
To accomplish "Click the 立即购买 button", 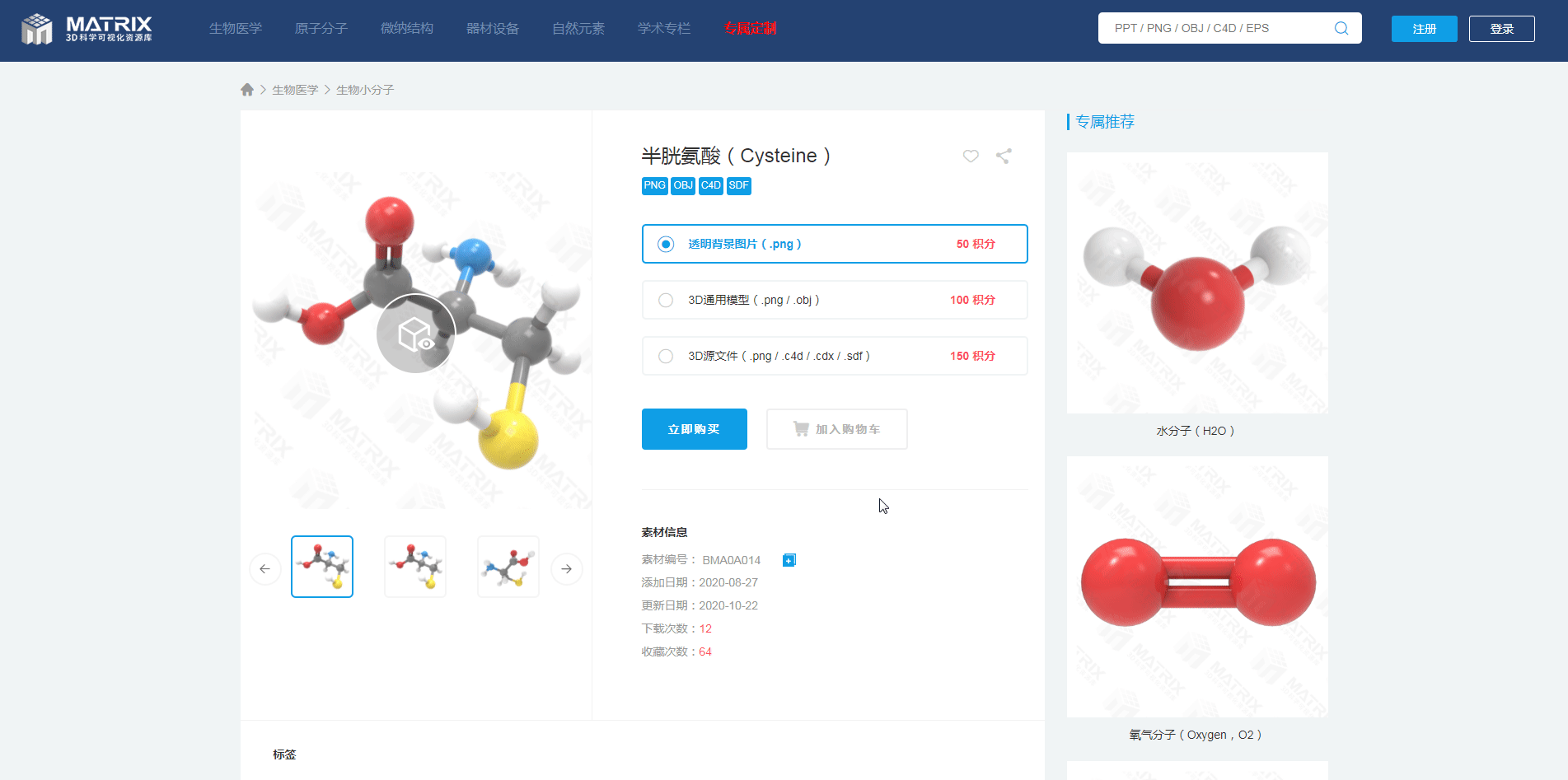I will click(694, 429).
